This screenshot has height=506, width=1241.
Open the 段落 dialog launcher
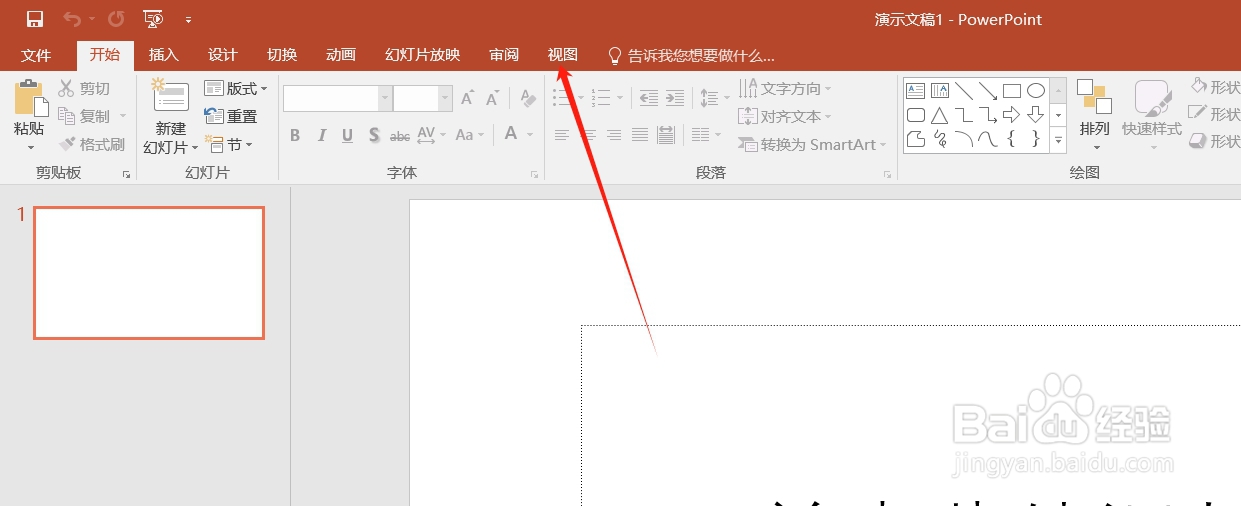[887, 174]
